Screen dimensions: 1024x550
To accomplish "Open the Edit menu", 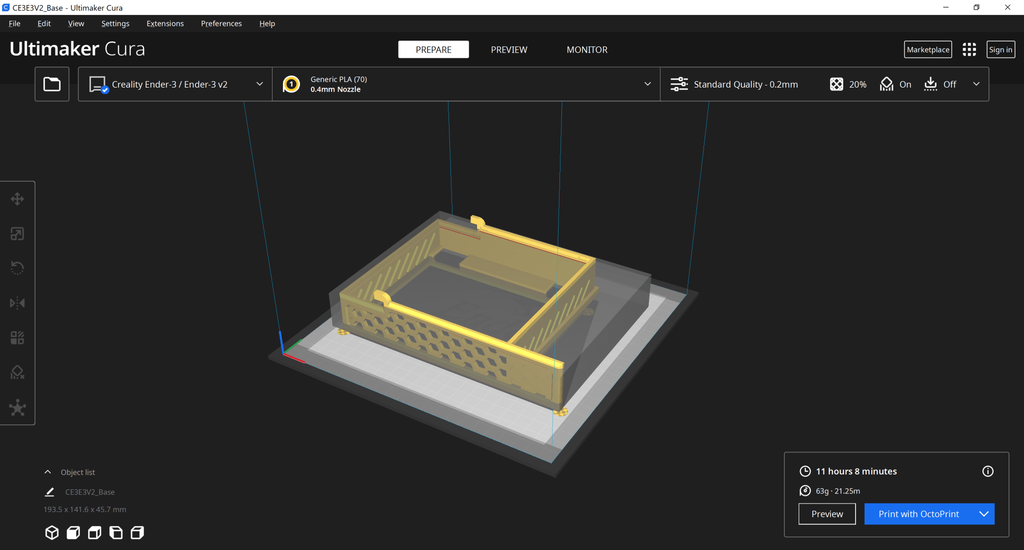I will click(x=44, y=24).
